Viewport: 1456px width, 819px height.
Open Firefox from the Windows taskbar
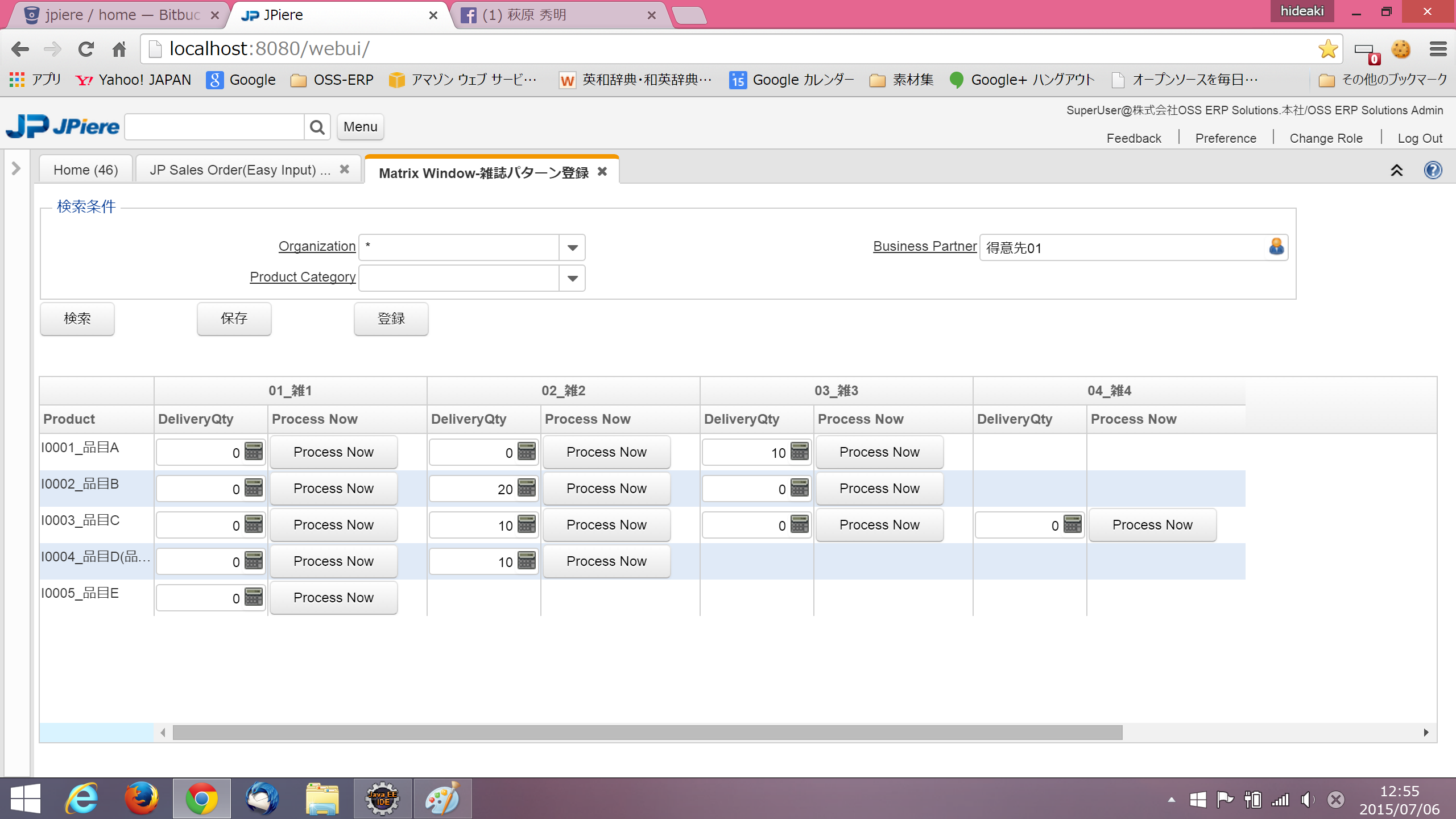pos(141,798)
